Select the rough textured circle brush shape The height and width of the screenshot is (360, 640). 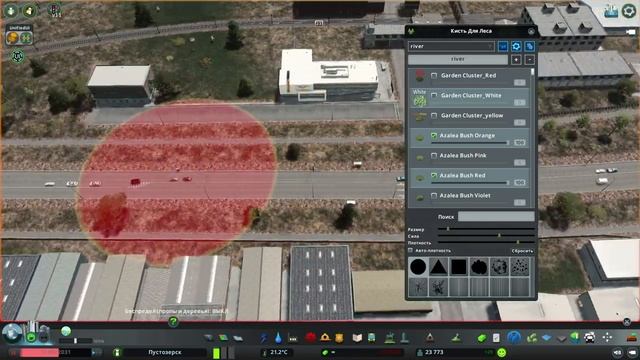pos(499,267)
